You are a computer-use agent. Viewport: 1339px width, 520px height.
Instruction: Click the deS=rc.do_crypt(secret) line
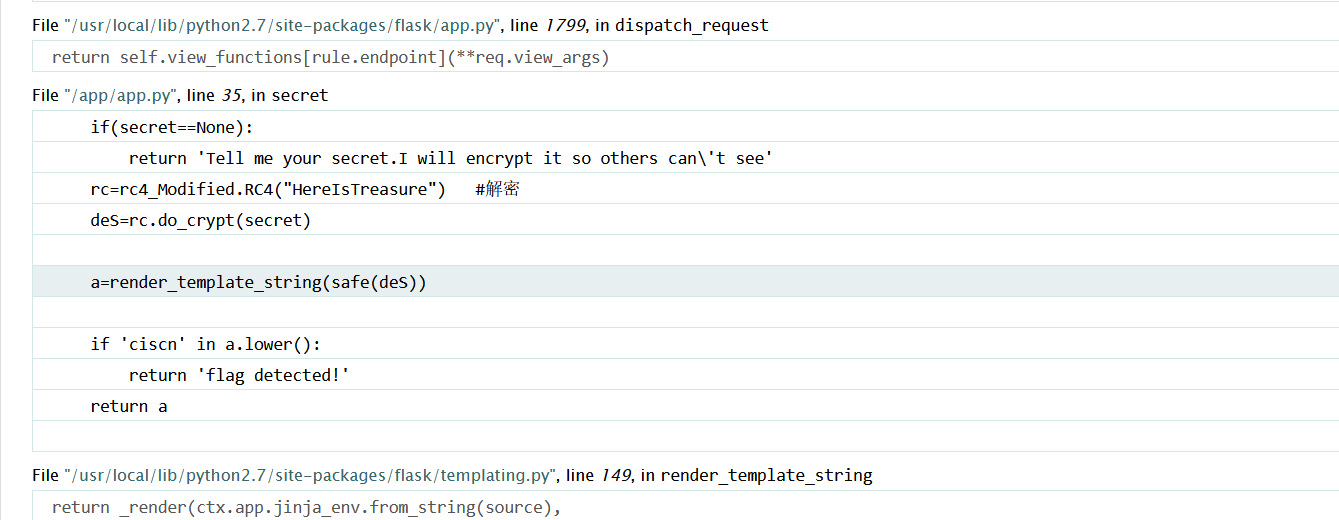pyautogui.click(x=685, y=220)
